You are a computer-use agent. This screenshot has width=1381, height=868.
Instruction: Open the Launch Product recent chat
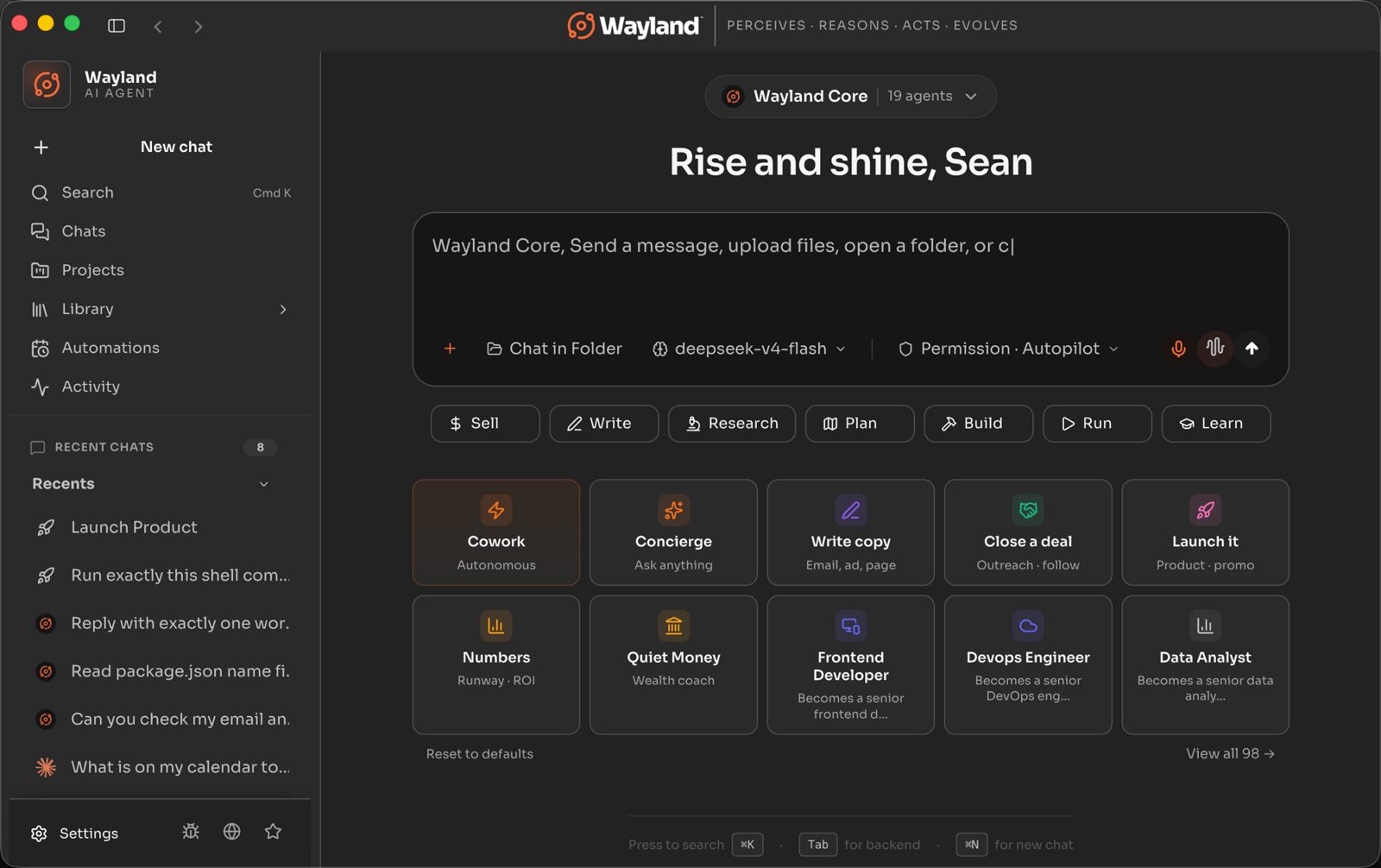(161, 527)
